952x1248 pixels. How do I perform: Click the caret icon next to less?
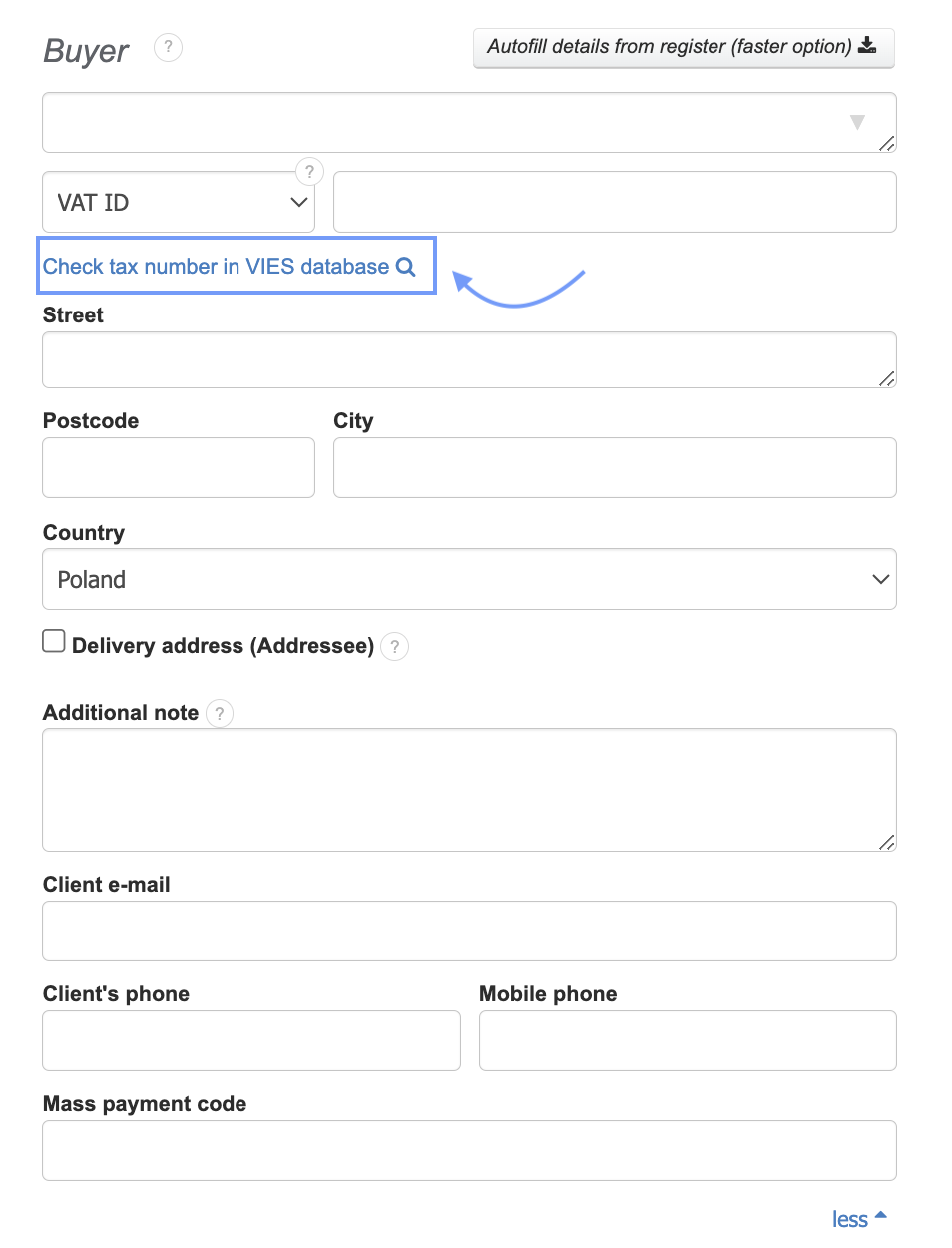881,1216
